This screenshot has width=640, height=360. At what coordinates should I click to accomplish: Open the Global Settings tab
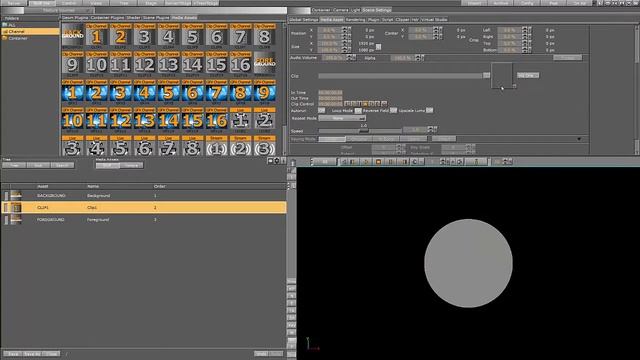click(x=304, y=20)
